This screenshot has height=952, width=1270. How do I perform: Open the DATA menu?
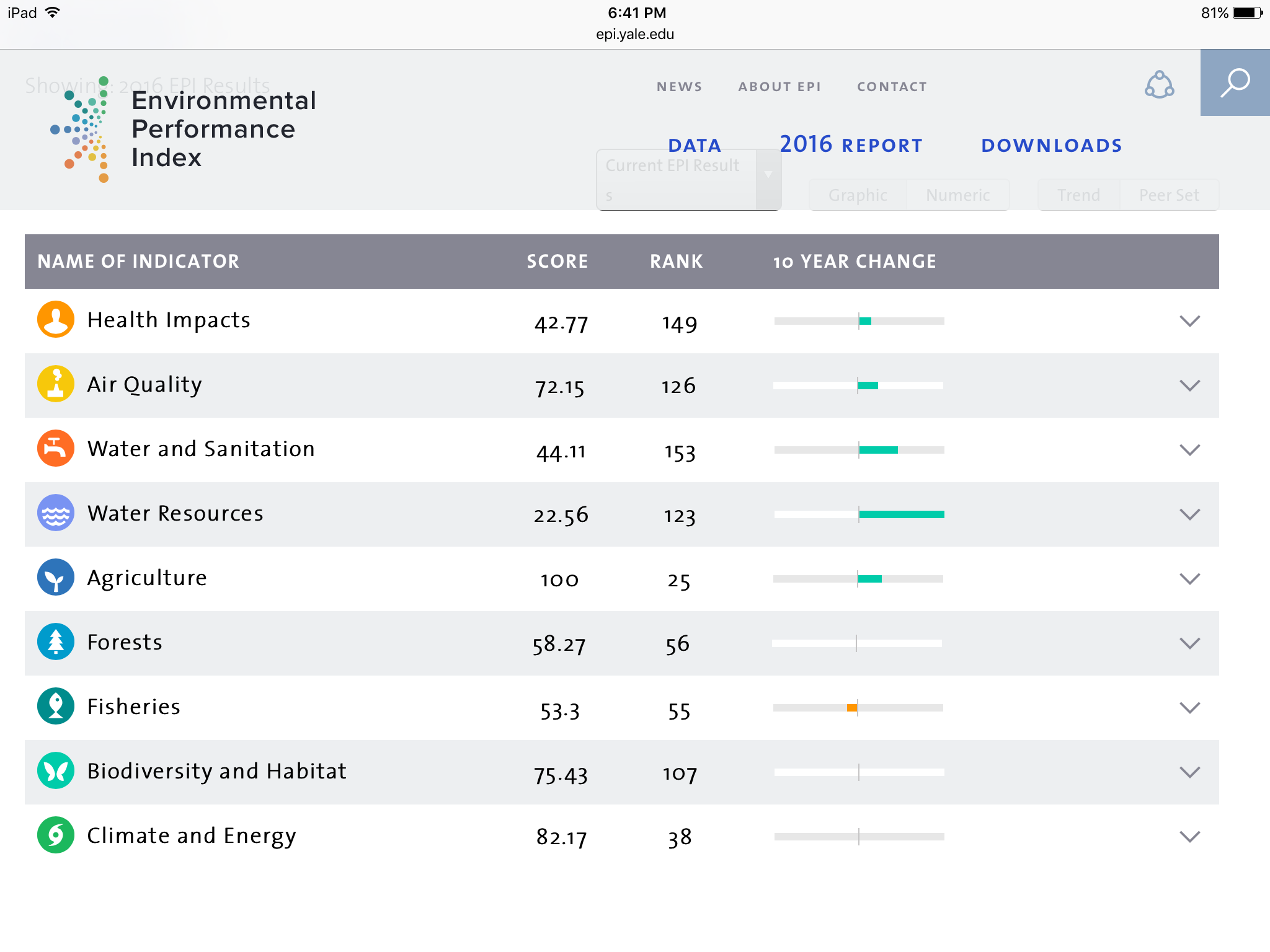pos(695,146)
